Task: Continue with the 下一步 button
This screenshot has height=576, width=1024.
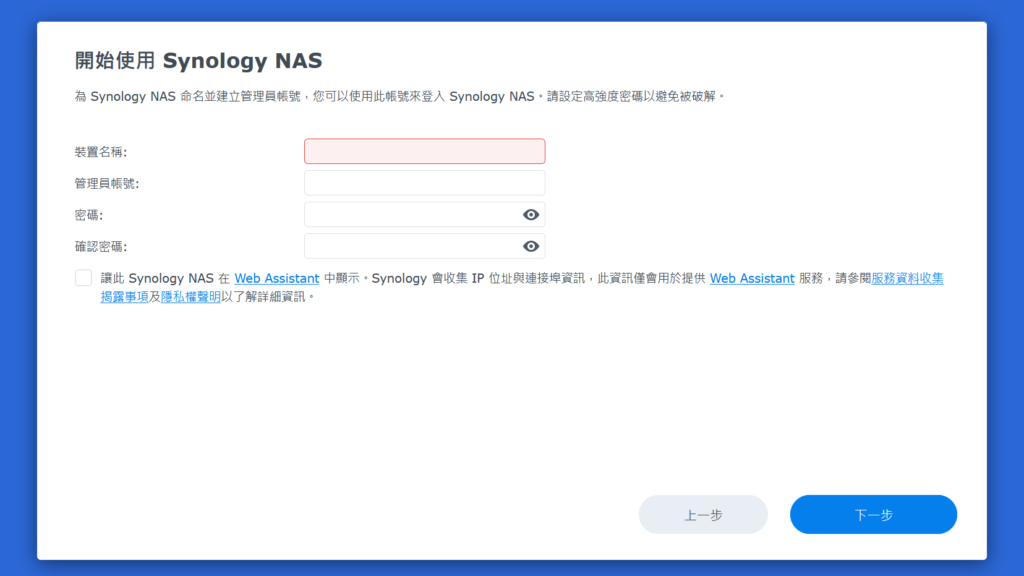Action: [874, 515]
